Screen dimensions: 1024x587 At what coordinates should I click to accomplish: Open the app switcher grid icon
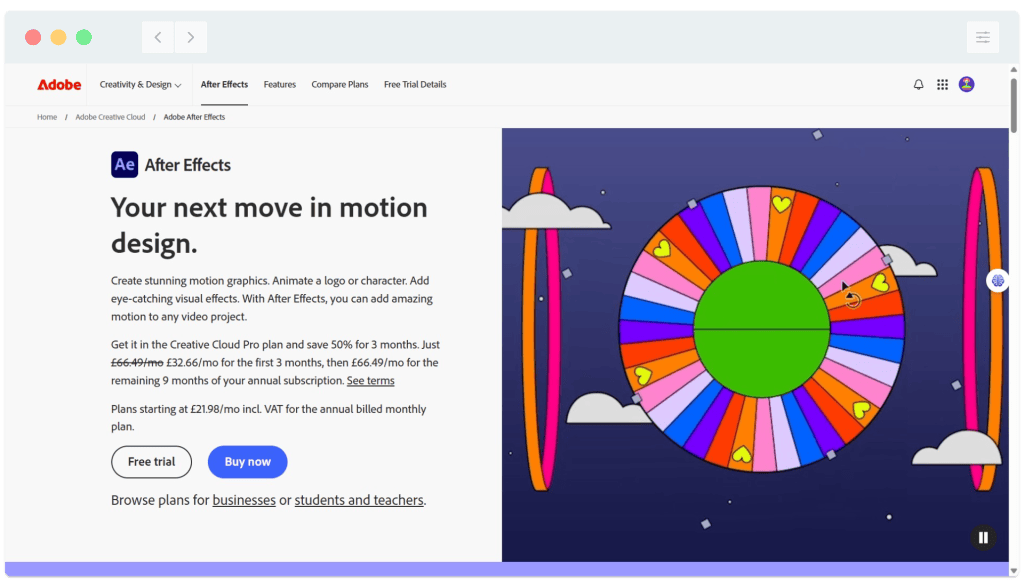pos(942,85)
